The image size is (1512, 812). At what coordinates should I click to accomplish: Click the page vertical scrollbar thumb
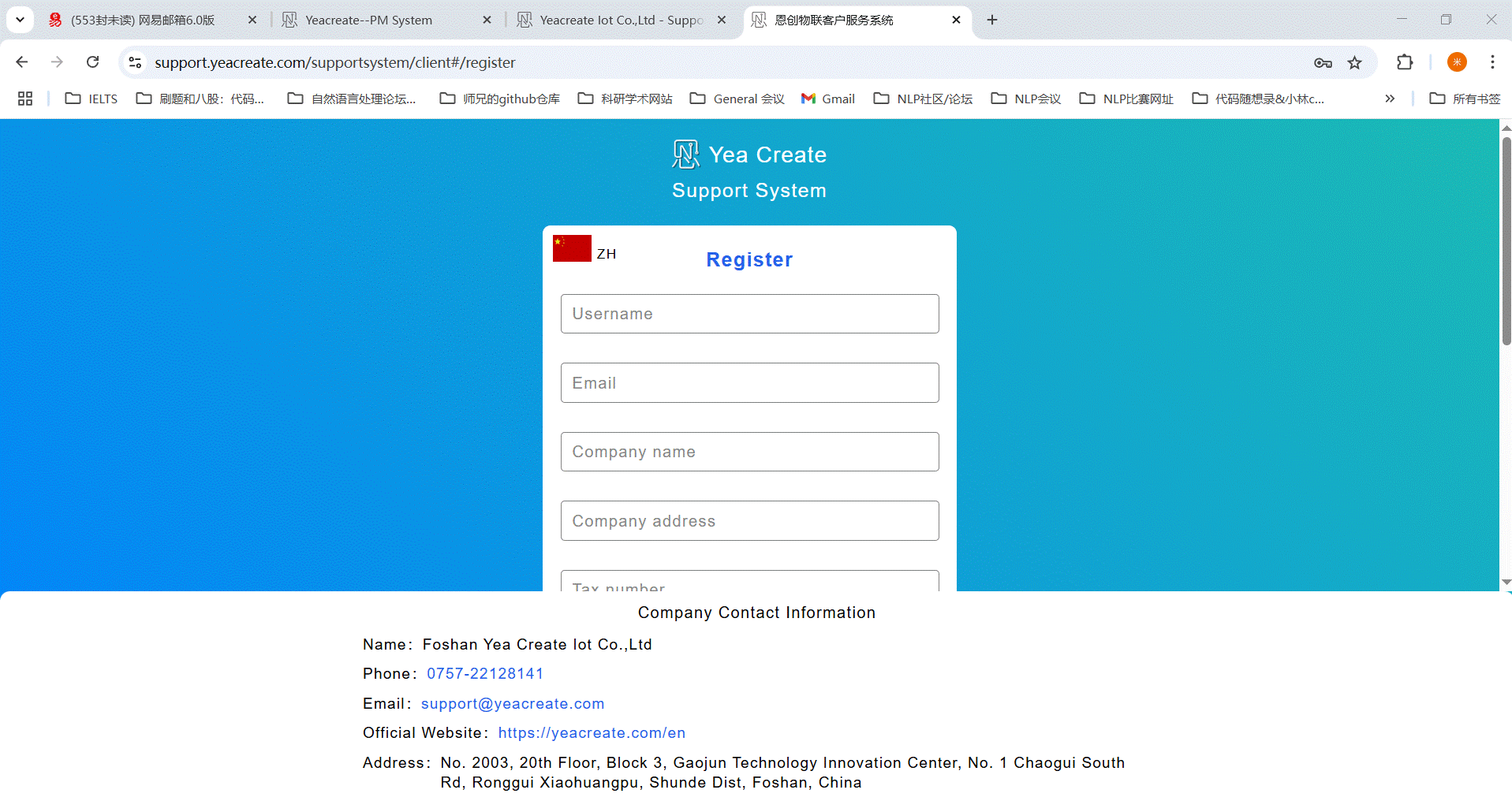pyautogui.click(x=1506, y=240)
